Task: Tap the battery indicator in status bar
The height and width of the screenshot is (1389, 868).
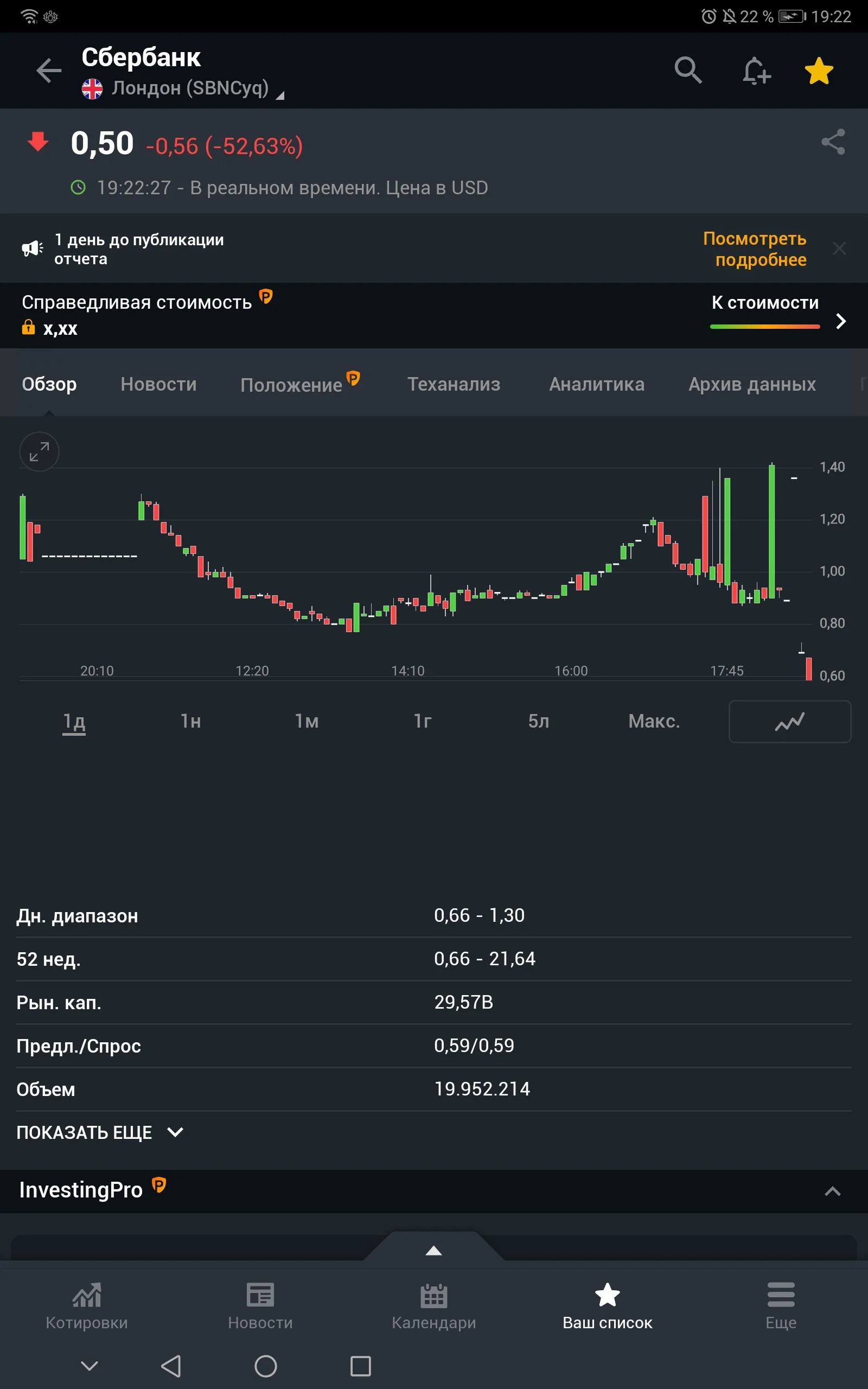Action: [792, 16]
